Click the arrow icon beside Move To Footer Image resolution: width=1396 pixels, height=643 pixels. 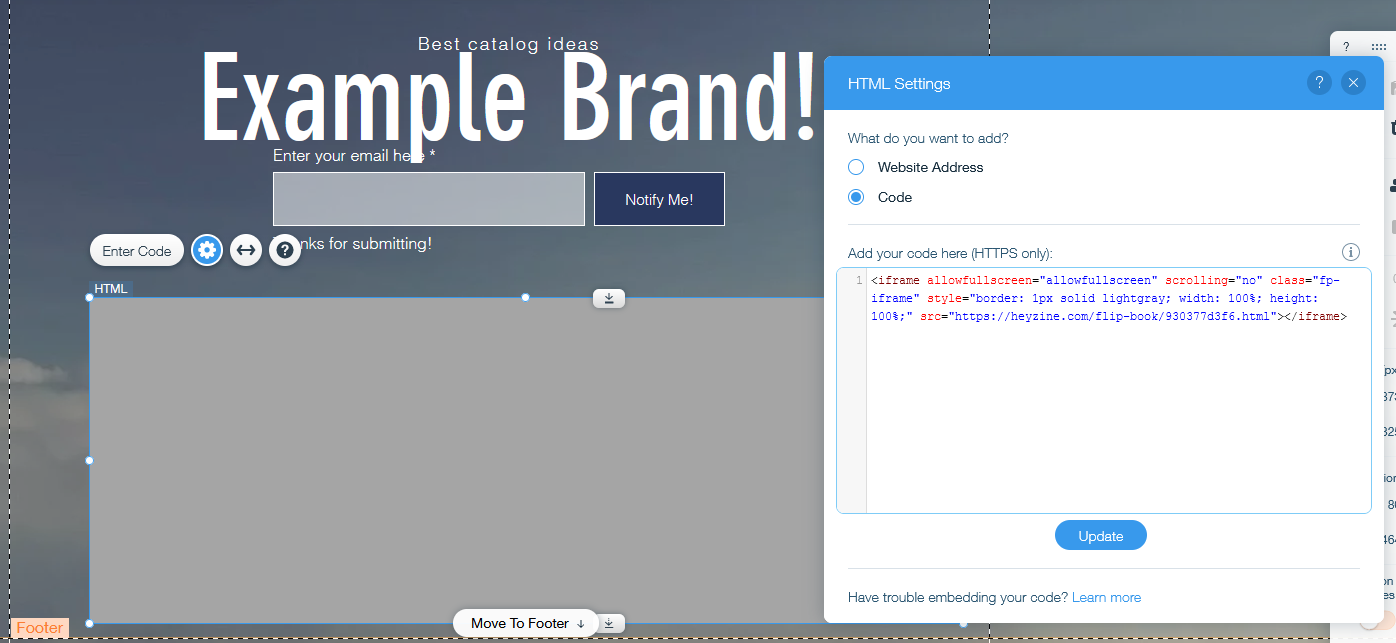608,622
